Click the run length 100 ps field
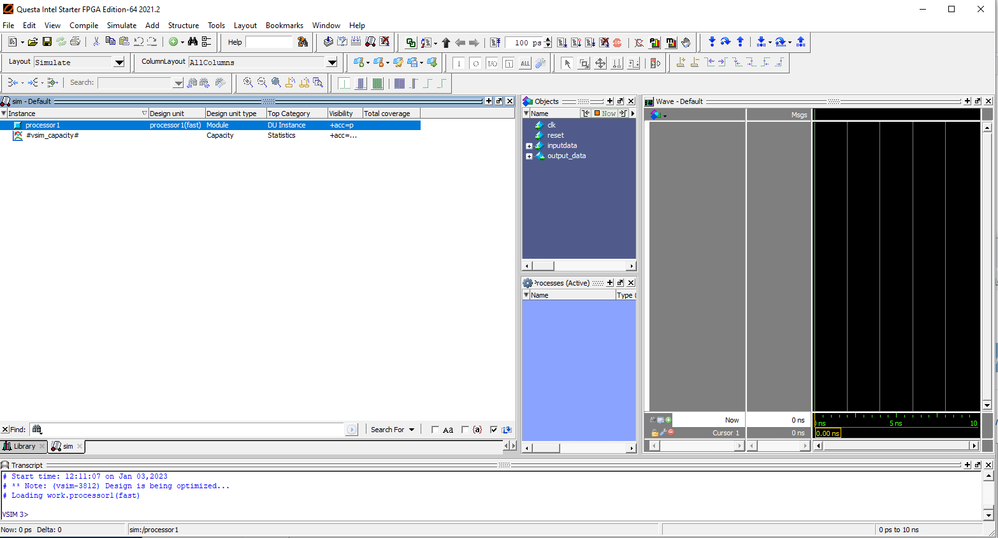The image size is (998, 538). click(529, 43)
